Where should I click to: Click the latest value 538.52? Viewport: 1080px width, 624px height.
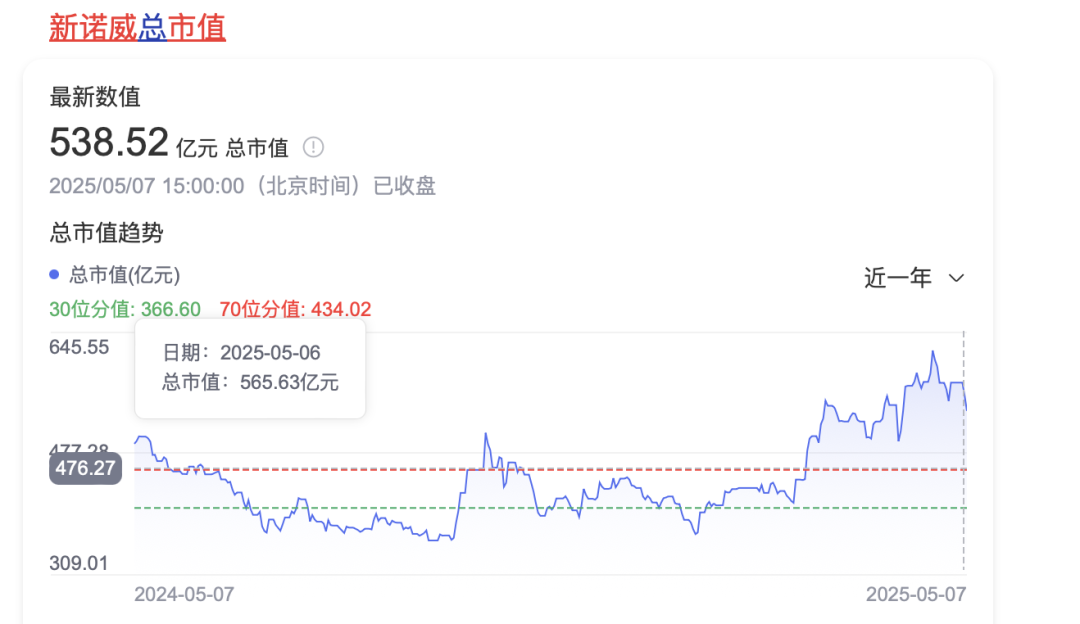tap(109, 142)
